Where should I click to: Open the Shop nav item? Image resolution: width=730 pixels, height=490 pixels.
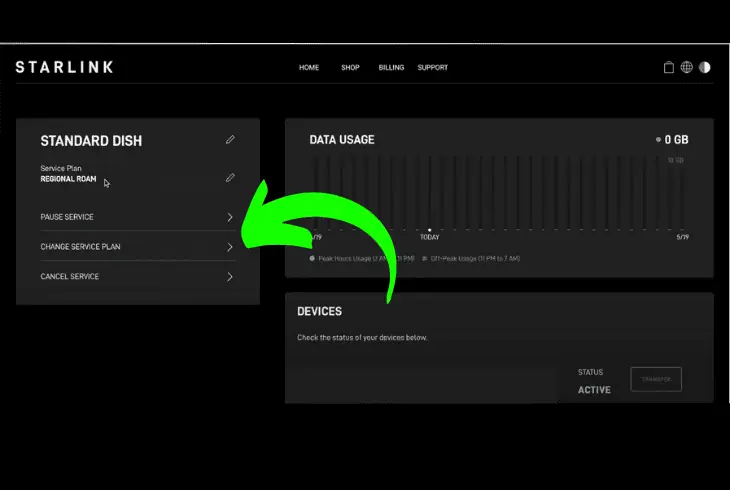coord(350,68)
